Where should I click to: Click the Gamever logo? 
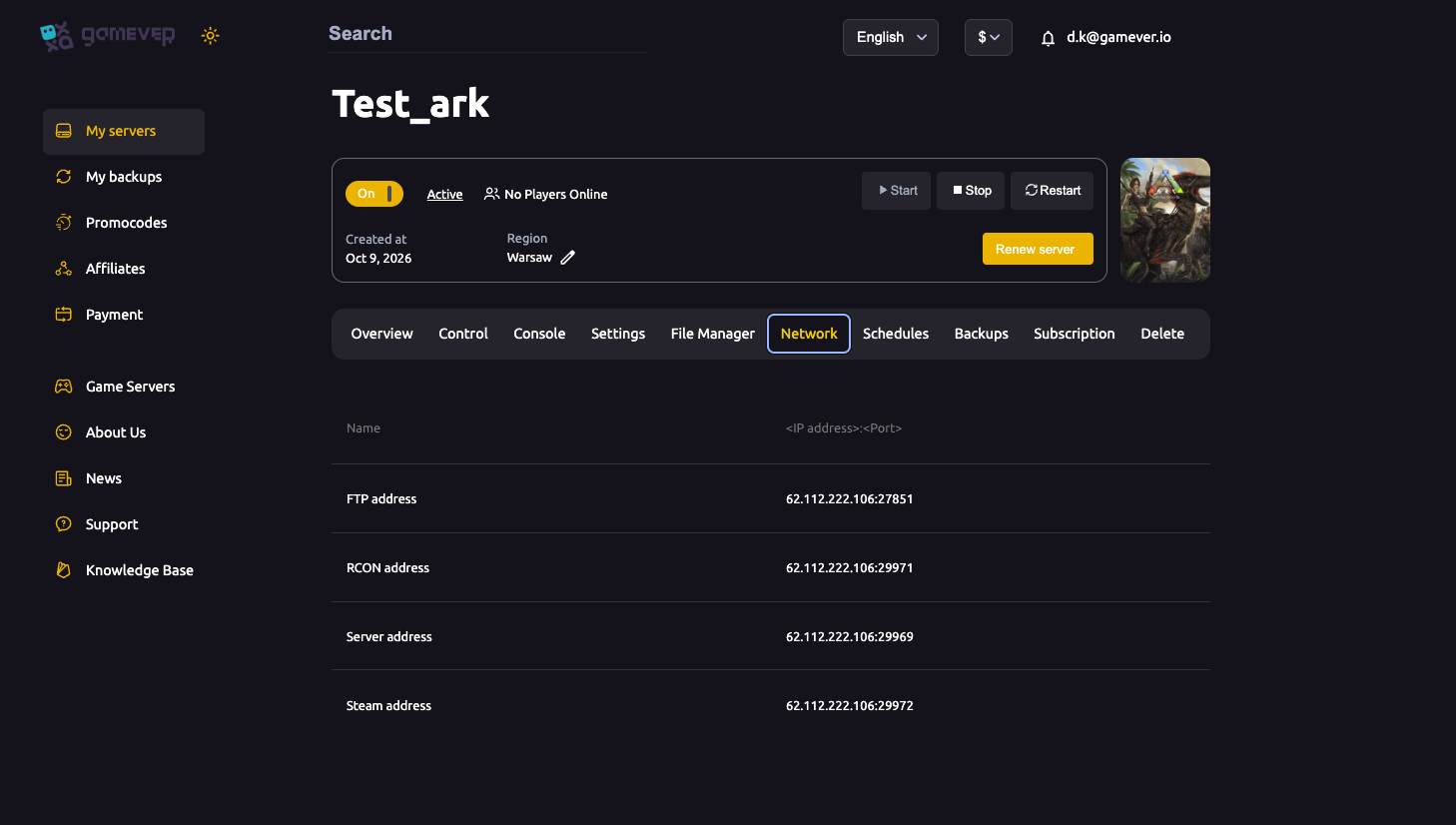point(107,36)
